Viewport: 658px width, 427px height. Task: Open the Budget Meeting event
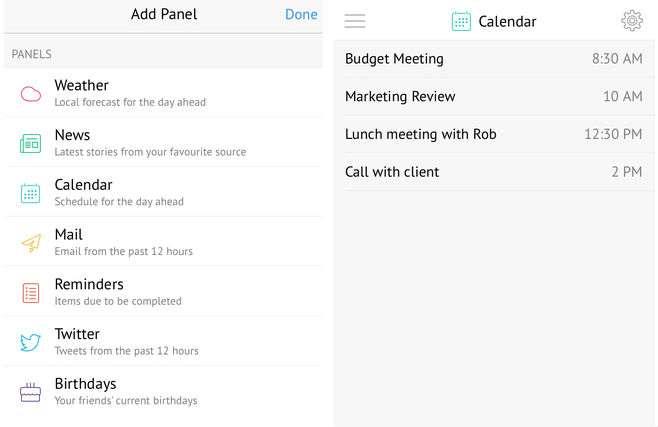(x=494, y=59)
